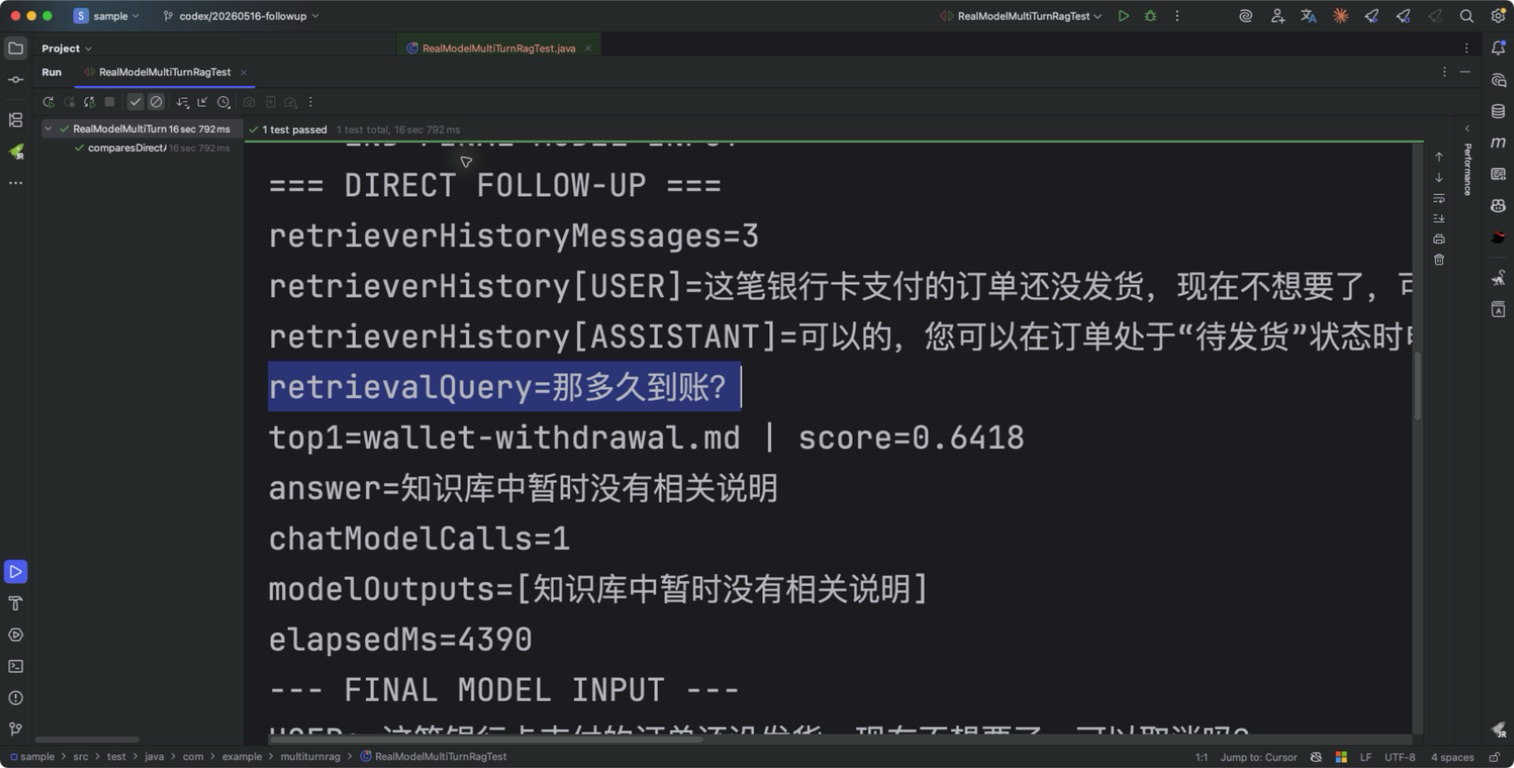Image resolution: width=1514 pixels, height=768 pixels.
Task: Open translation plugin icon in top toolbar
Action: point(1308,16)
